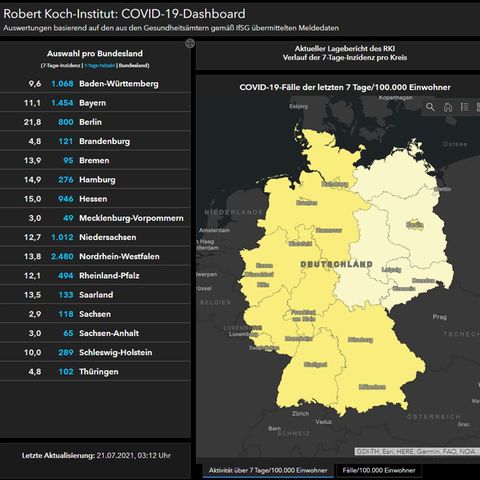Open Aktueller Lagebericht des RKI link
Image resolution: width=480 pixels, height=480 pixels.
point(345,49)
